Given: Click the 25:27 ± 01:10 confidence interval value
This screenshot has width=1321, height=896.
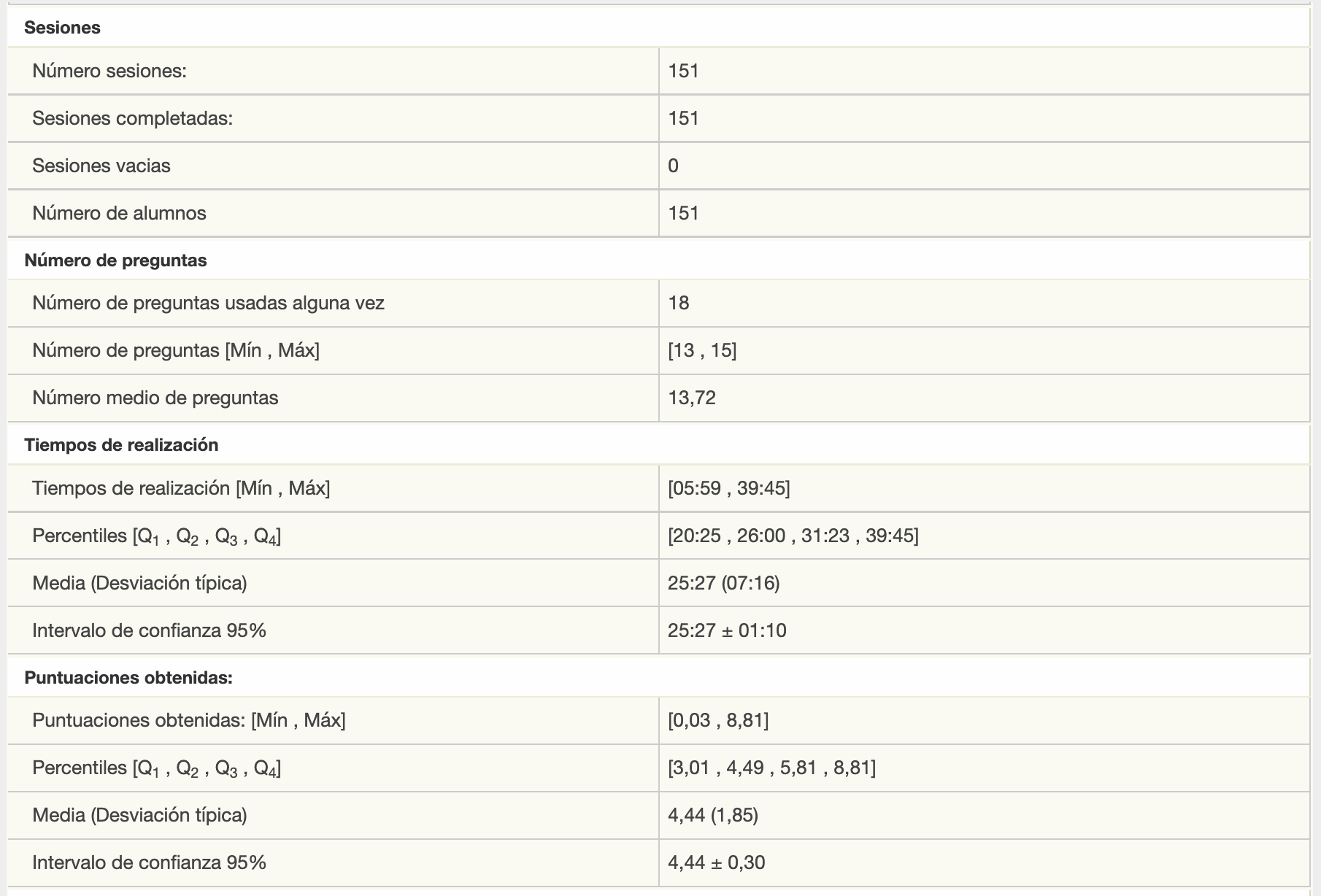Looking at the screenshot, I should [x=727, y=630].
